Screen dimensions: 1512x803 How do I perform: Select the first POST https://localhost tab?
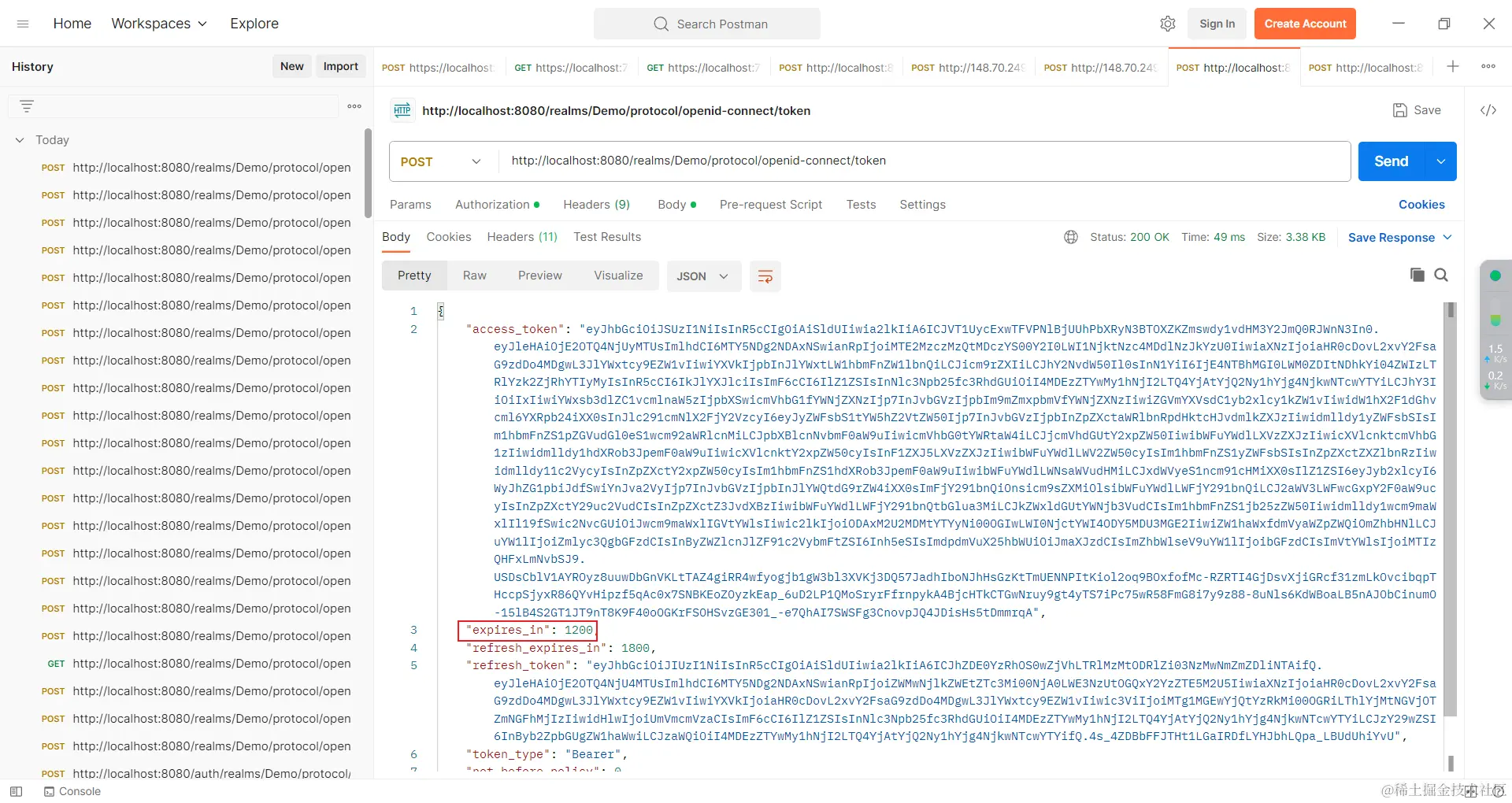(x=439, y=68)
